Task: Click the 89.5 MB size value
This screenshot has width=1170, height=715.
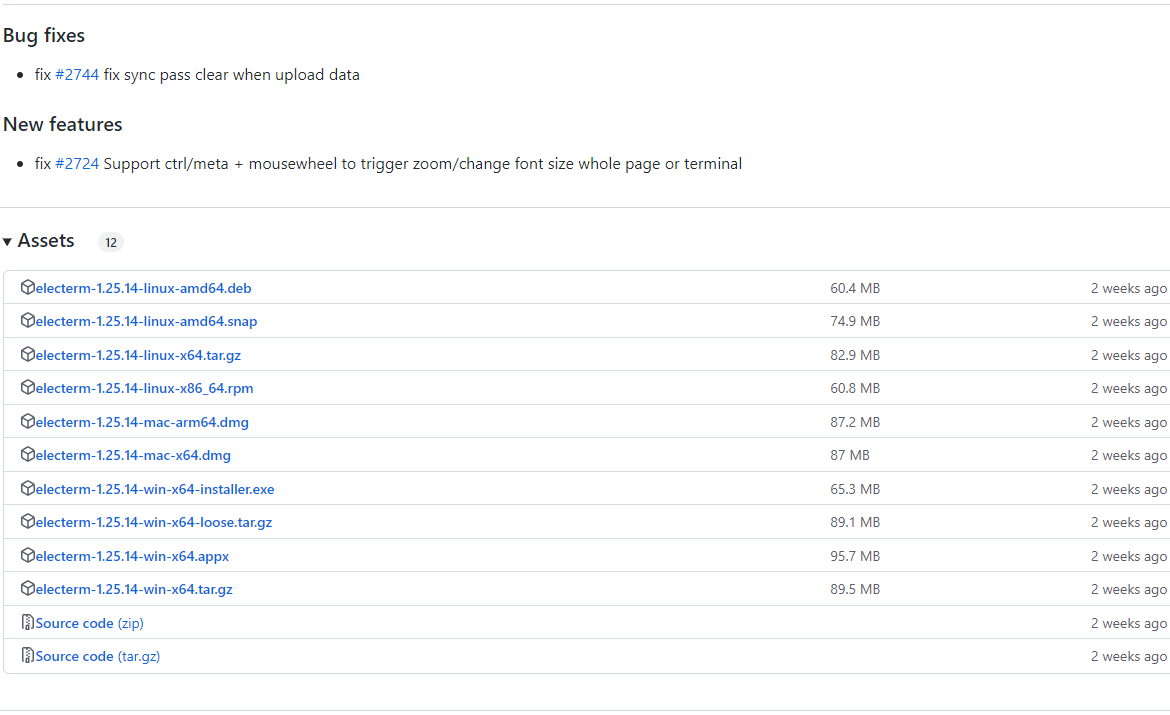Action: [855, 590]
